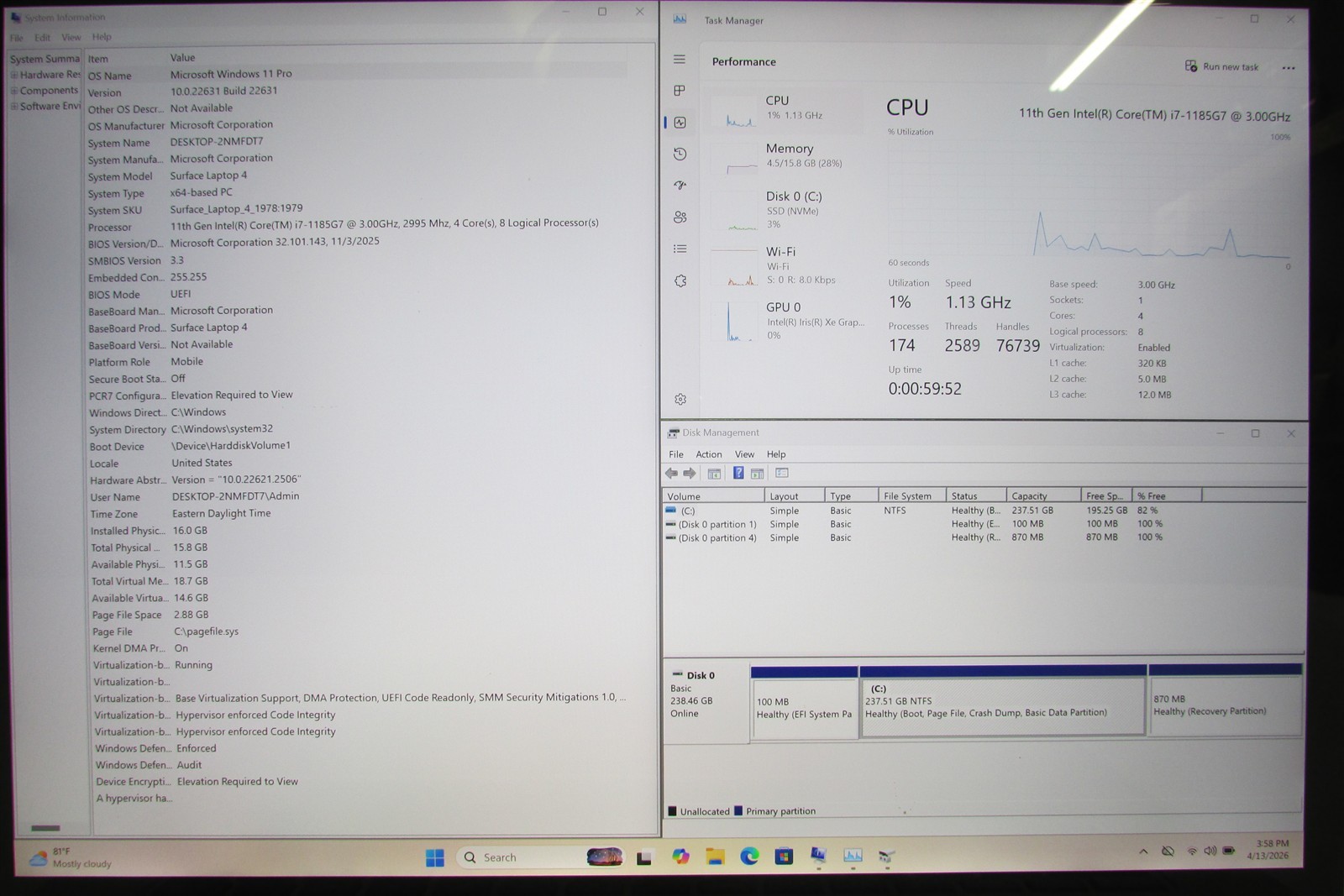Show hidden system tray icons chevron
Image resolution: width=1344 pixels, height=896 pixels.
pos(1143,851)
